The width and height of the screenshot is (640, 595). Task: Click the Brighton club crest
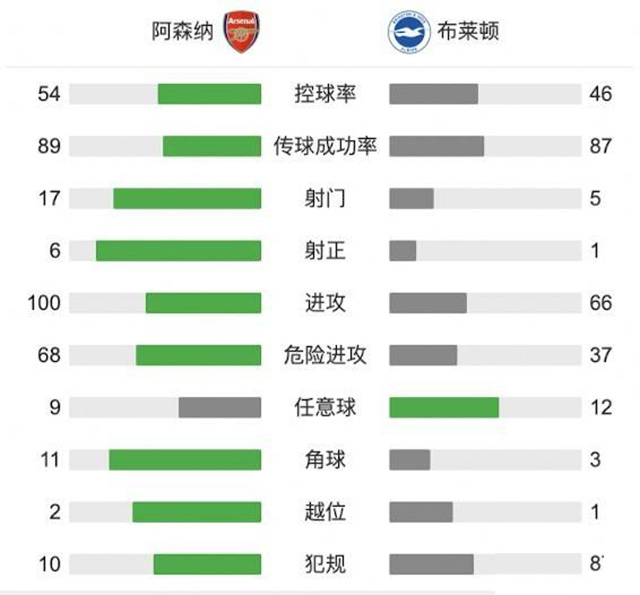(407, 32)
